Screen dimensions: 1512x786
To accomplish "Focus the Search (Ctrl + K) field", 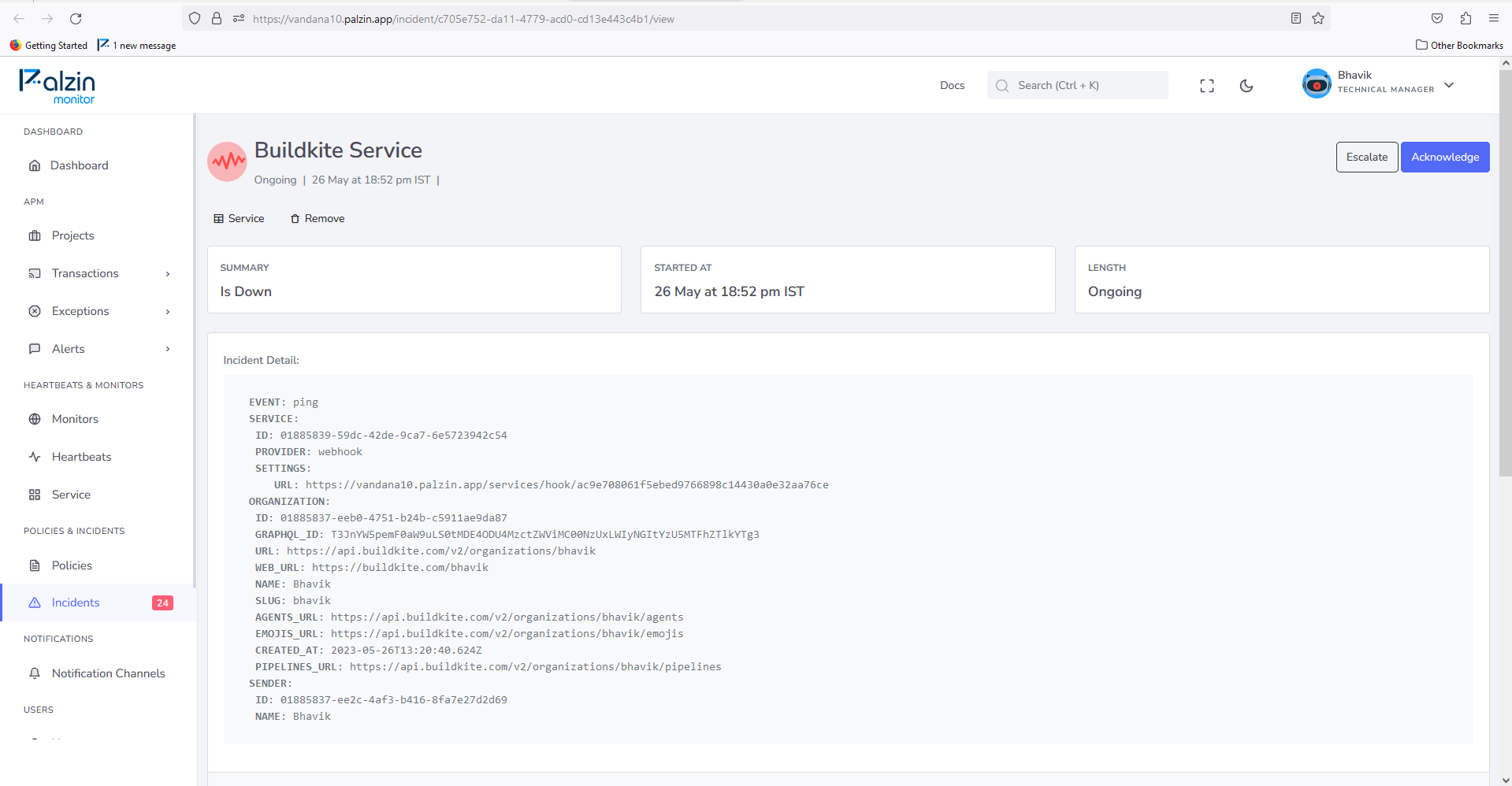I will click(1077, 85).
